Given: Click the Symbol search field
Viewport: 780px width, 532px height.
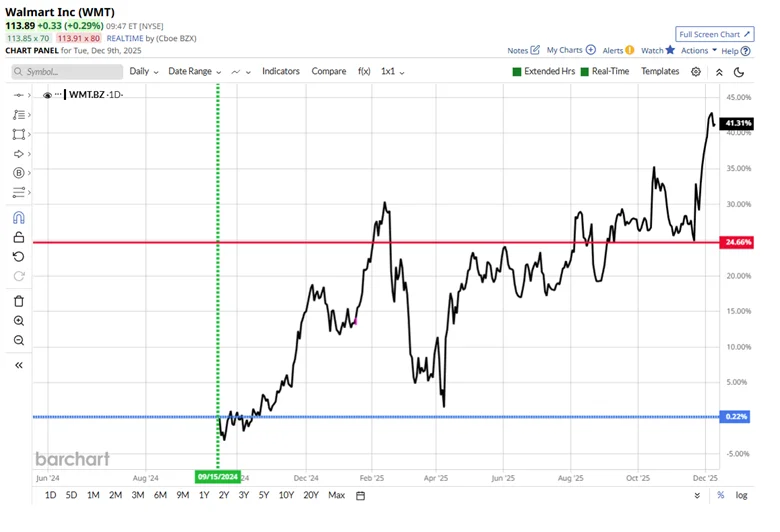Looking at the screenshot, I should pos(67,72).
